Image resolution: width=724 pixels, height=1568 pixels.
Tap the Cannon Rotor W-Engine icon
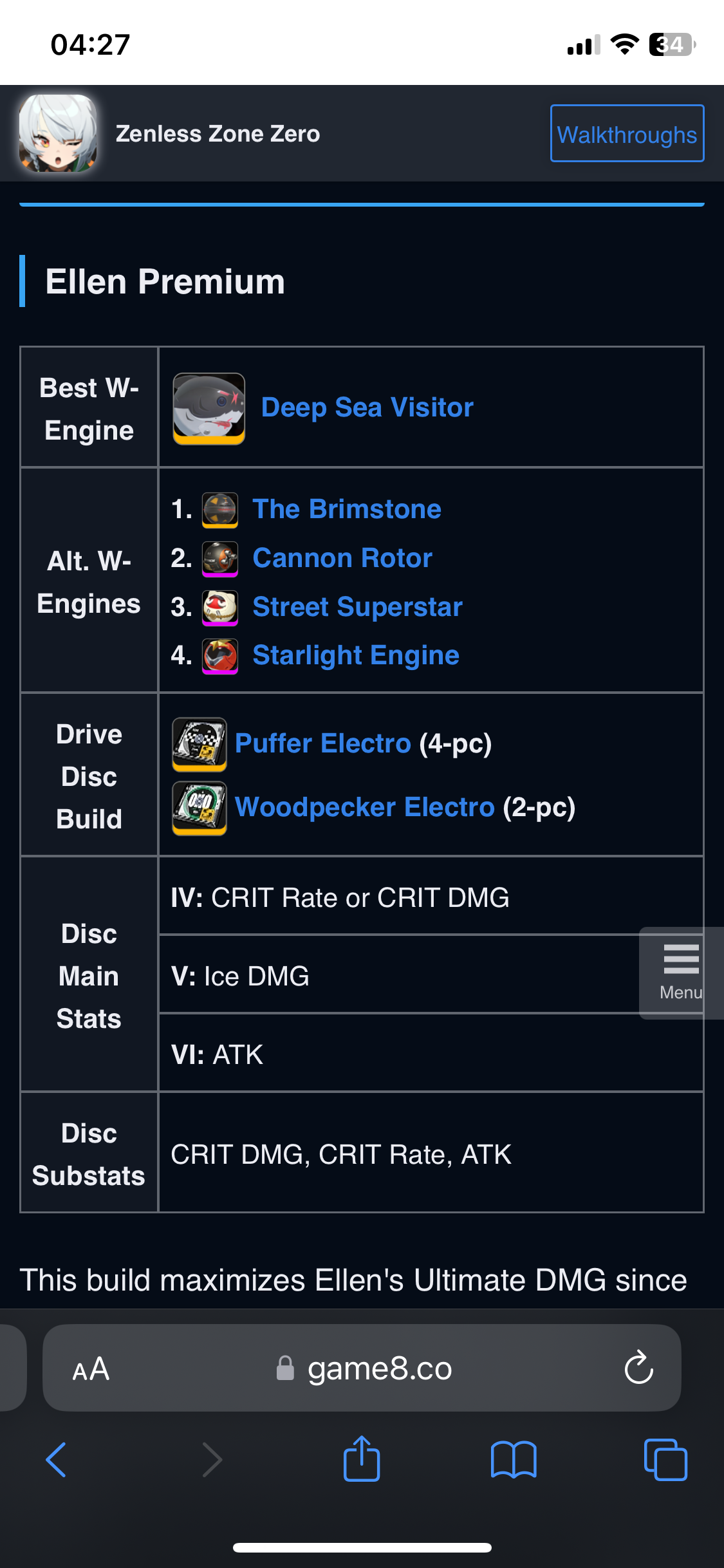tap(219, 558)
